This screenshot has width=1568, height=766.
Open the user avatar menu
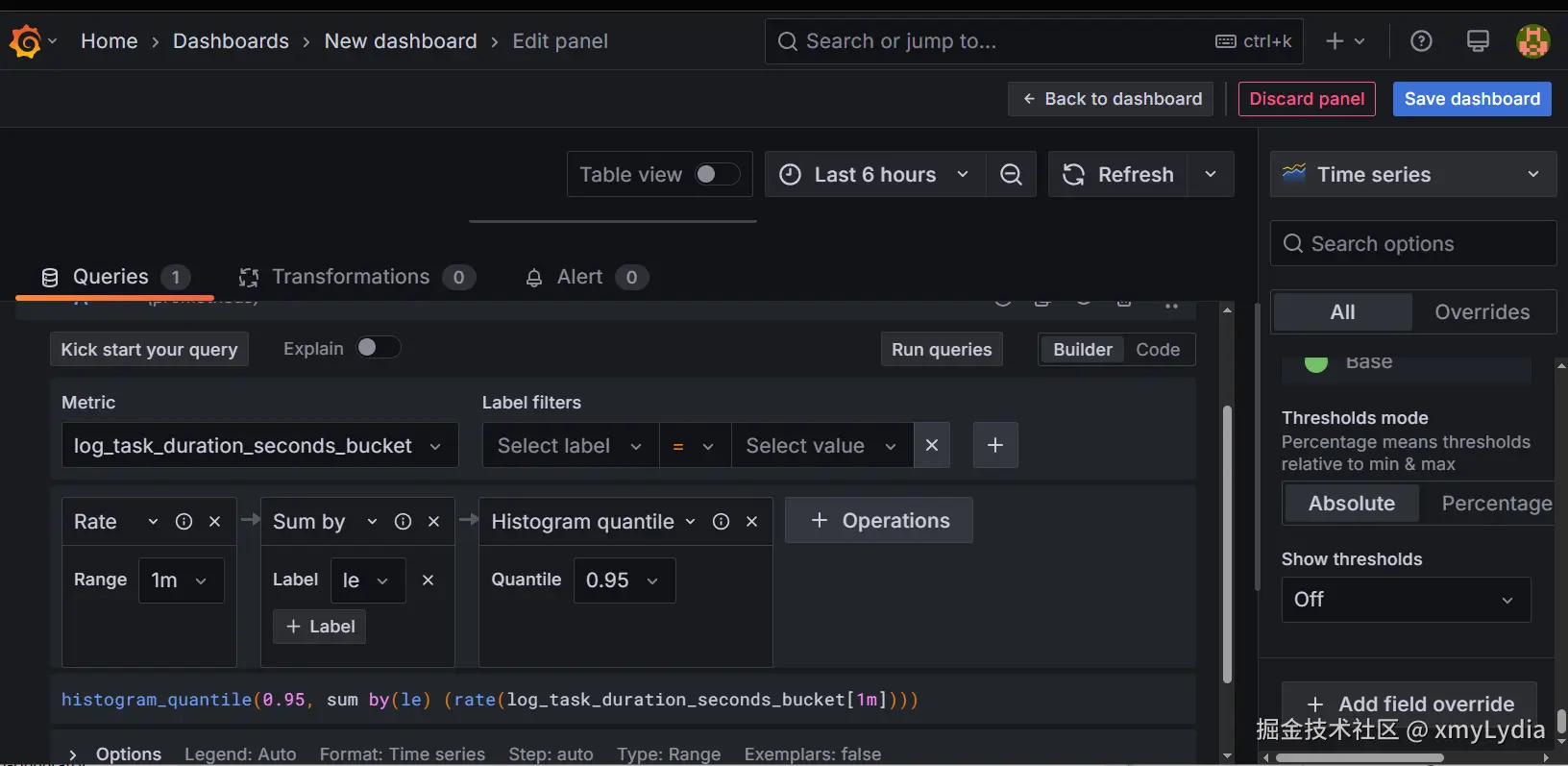click(1532, 41)
